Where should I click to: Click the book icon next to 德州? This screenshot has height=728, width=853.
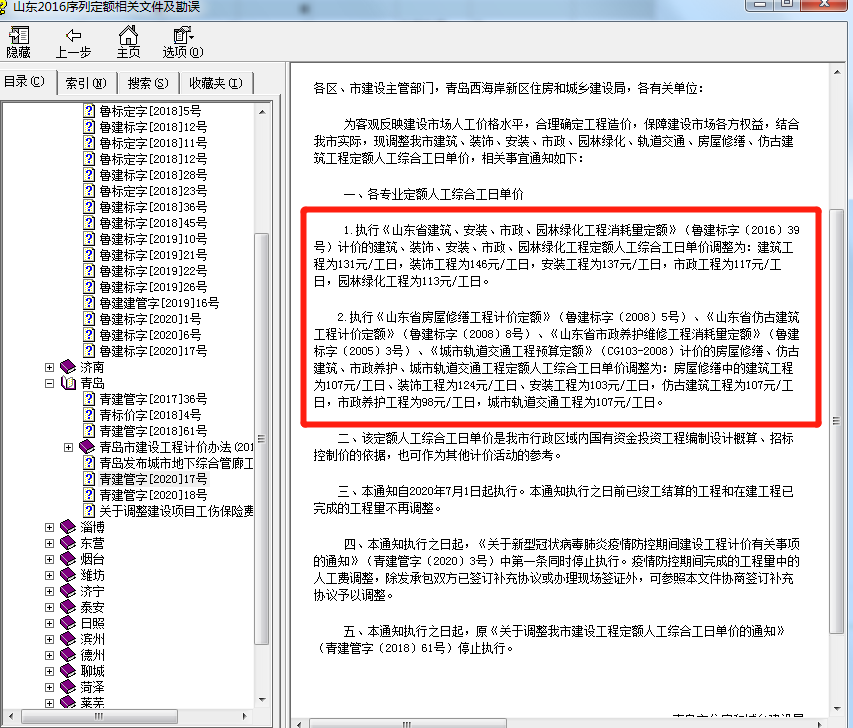(x=68, y=655)
